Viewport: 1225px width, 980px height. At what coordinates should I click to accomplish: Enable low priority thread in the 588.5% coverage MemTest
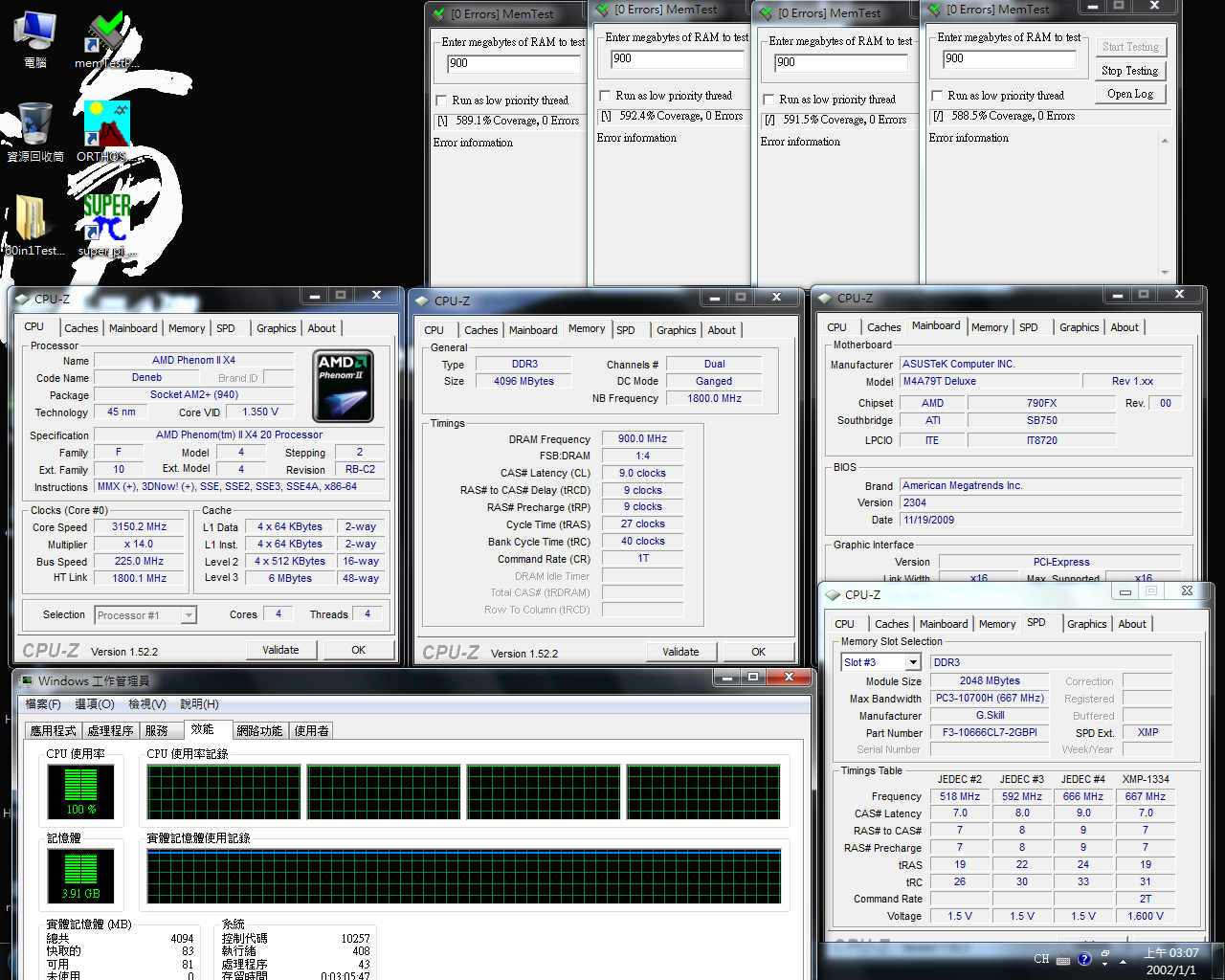[937, 96]
